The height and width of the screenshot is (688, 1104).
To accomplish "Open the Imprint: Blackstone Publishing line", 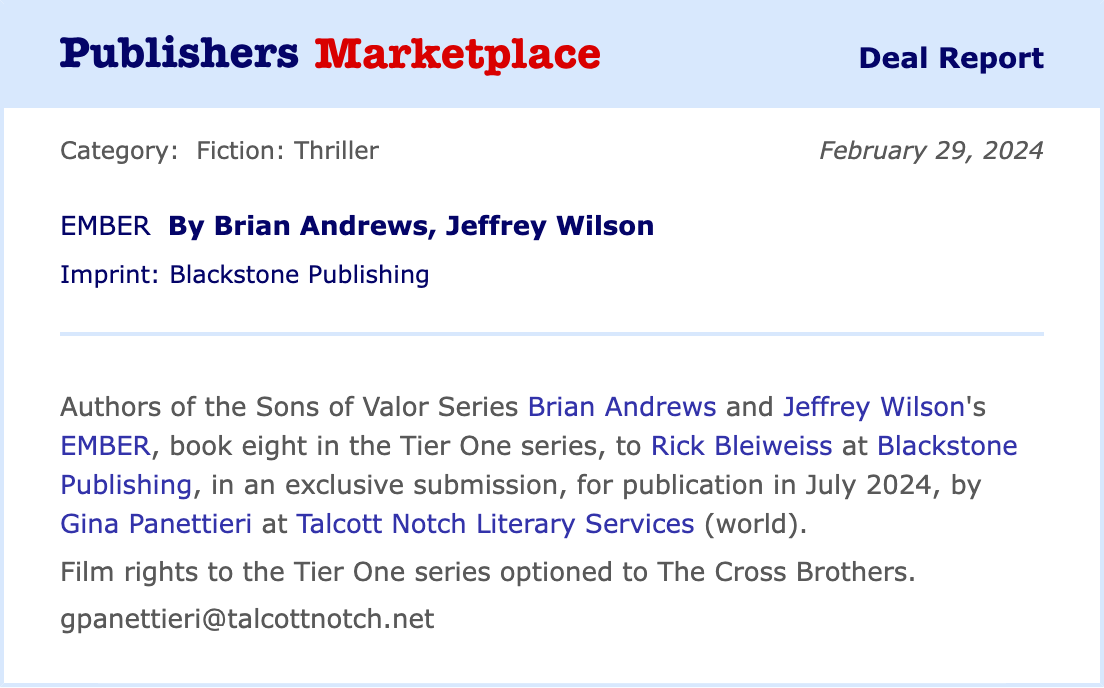I will pyautogui.click(x=244, y=274).
